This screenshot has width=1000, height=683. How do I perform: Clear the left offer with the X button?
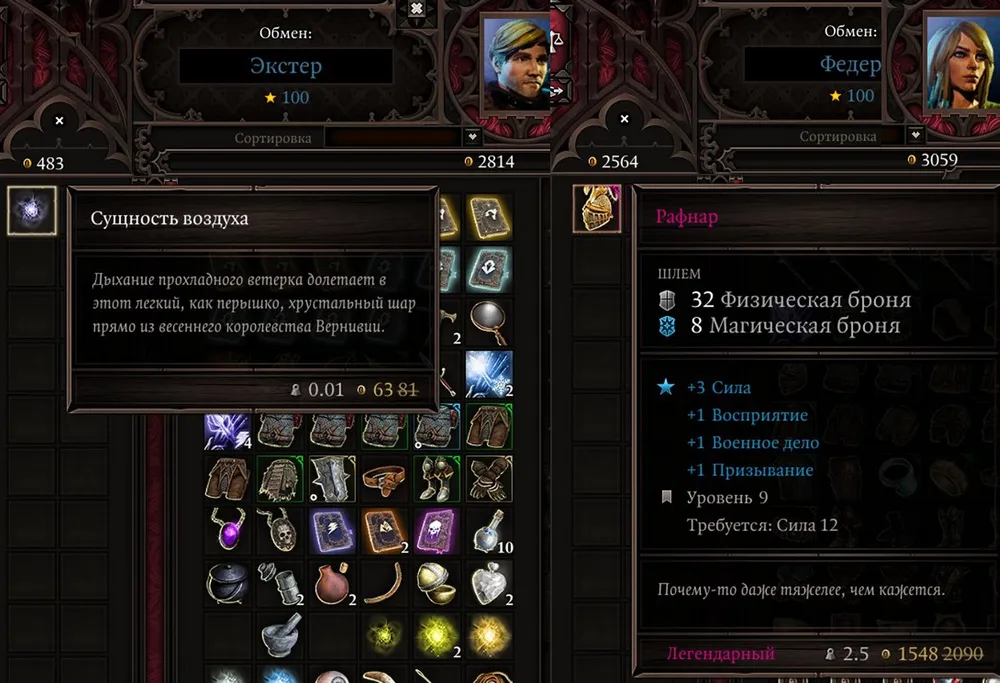tap(59, 121)
